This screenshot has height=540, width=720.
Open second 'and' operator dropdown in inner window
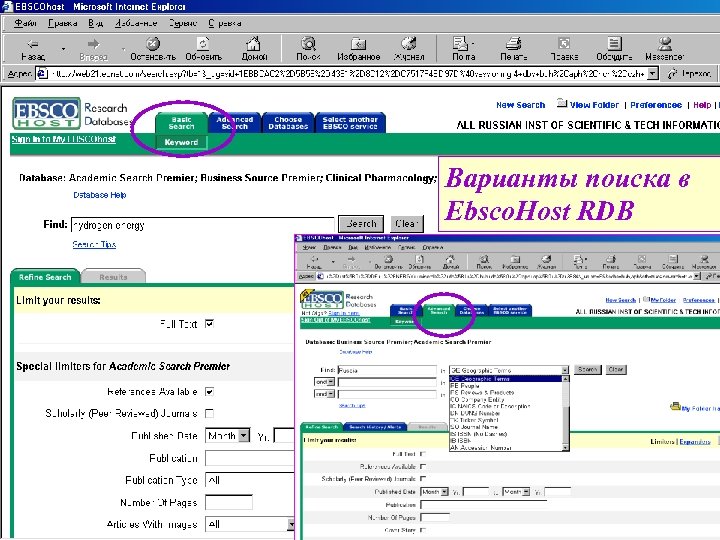[x=331, y=394]
